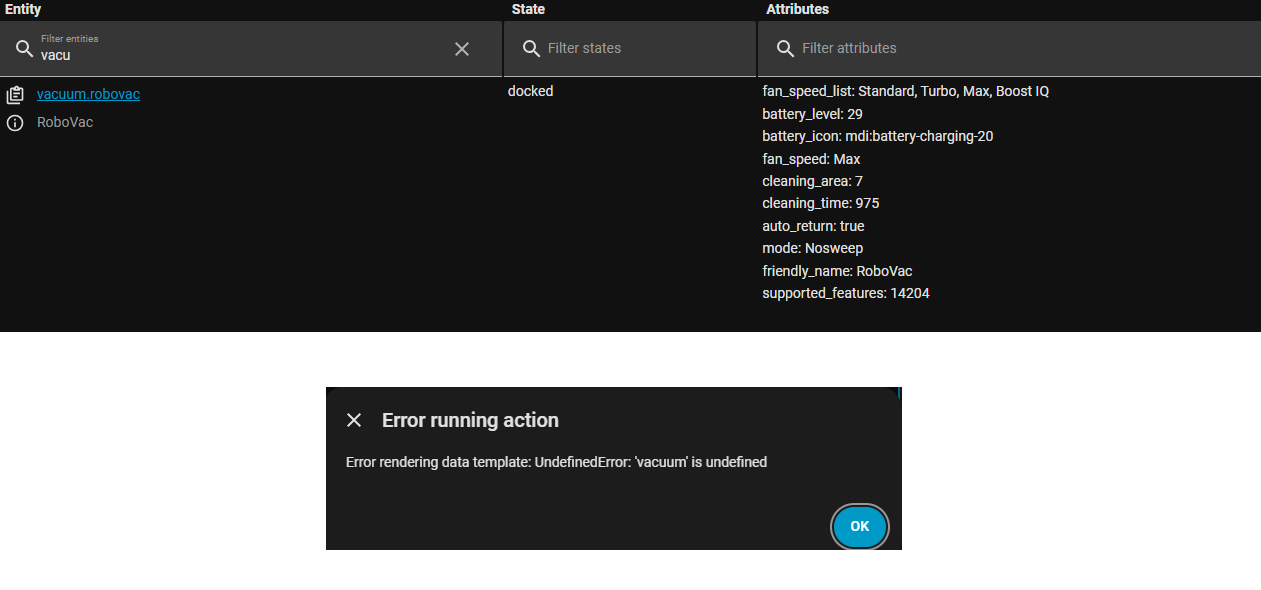Open the info icon beside RoboVac
Viewport: 1261px width, 590px height.
coord(15,123)
